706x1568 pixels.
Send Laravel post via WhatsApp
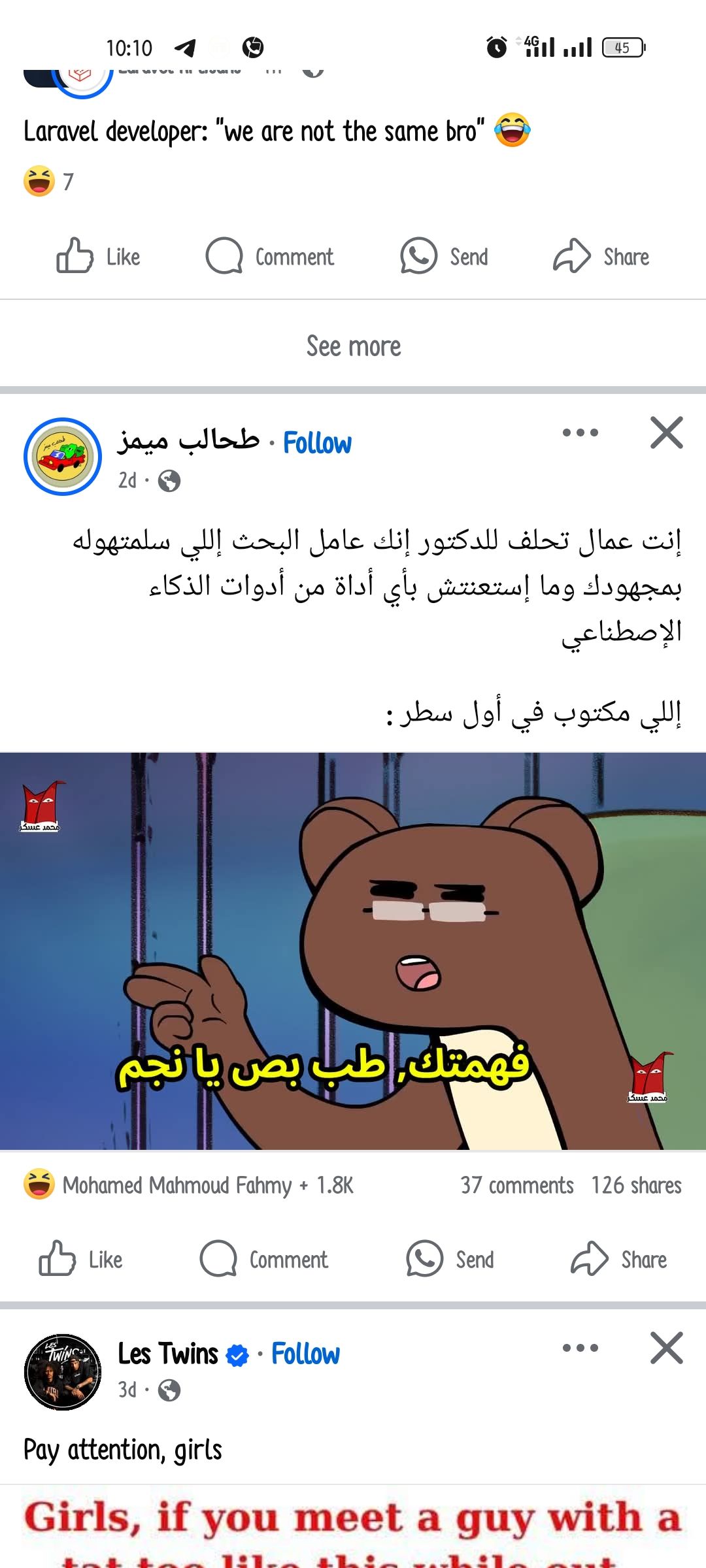click(x=444, y=256)
